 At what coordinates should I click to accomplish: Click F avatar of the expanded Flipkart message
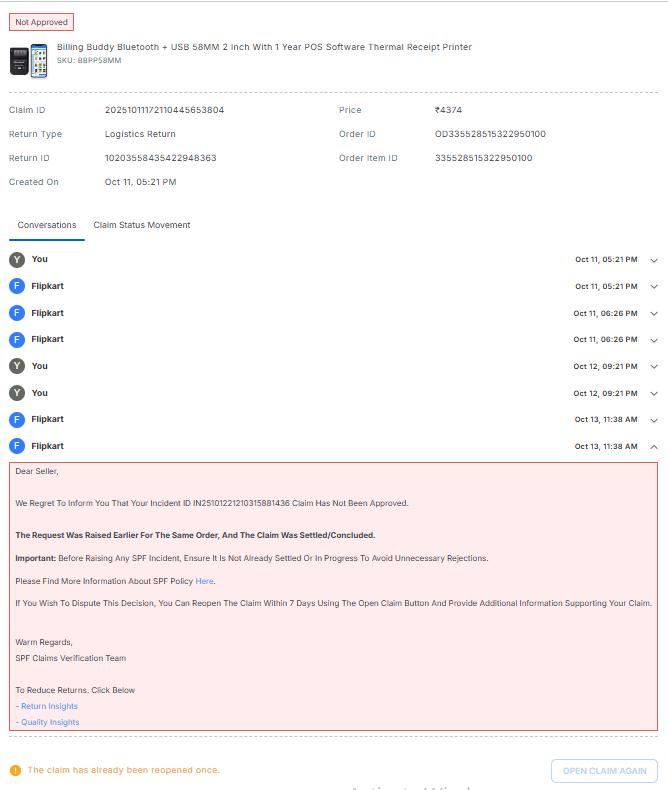[17, 446]
